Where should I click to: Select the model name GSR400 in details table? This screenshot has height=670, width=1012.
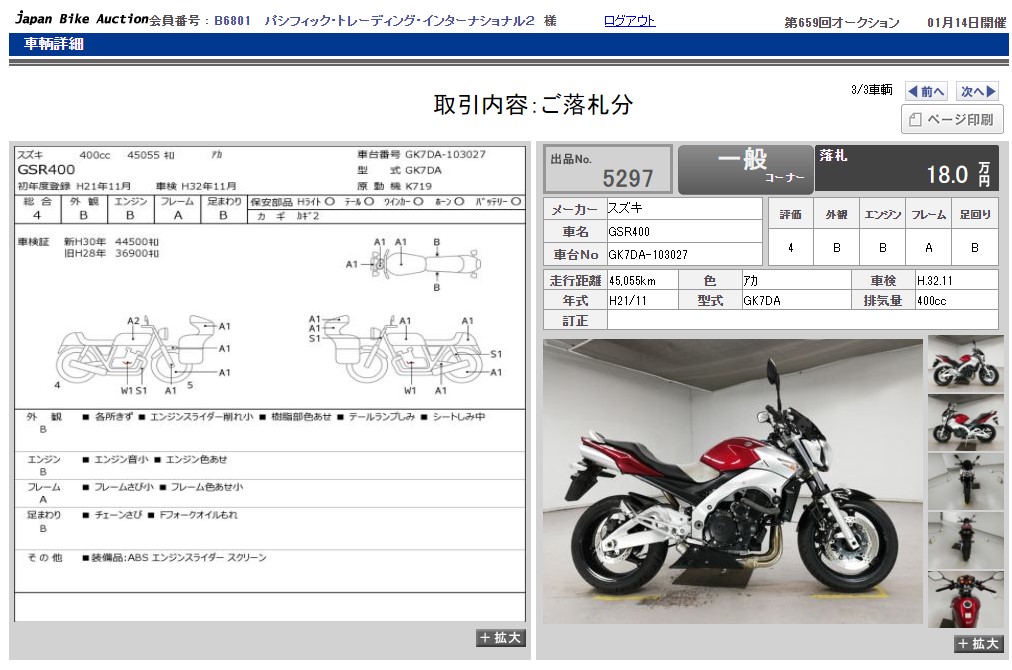click(629, 232)
